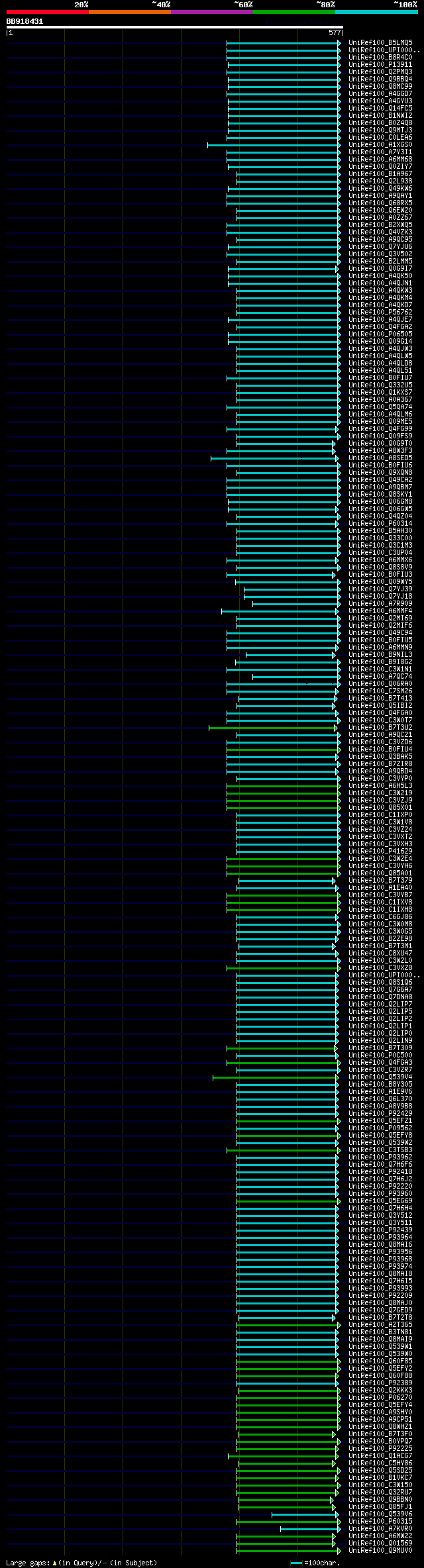Select the UniRef100_P09562 label
Screen dimensions: 424x1568
click(380, 1128)
